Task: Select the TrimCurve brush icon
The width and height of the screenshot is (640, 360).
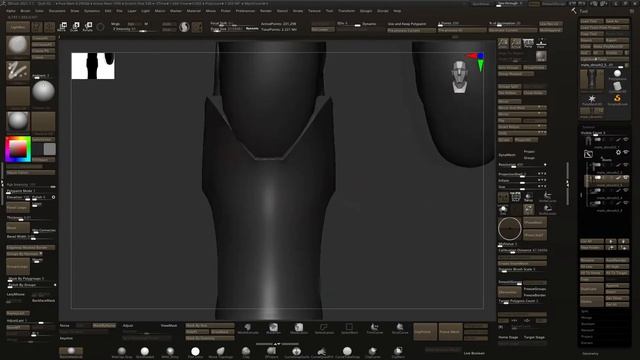Action: [x=374, y=328]
